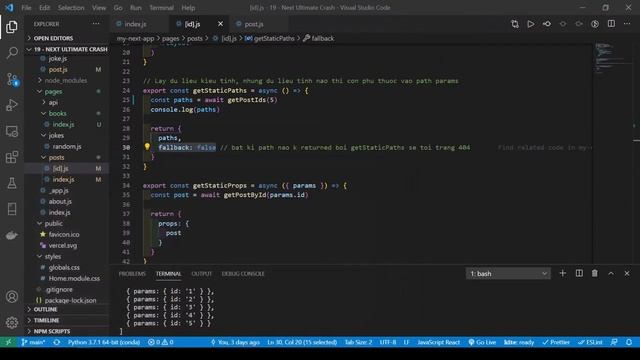Screen dimensions: 640x360
Task: Show the lightbulb code actions on line 30
Action: tap(147, 147)
